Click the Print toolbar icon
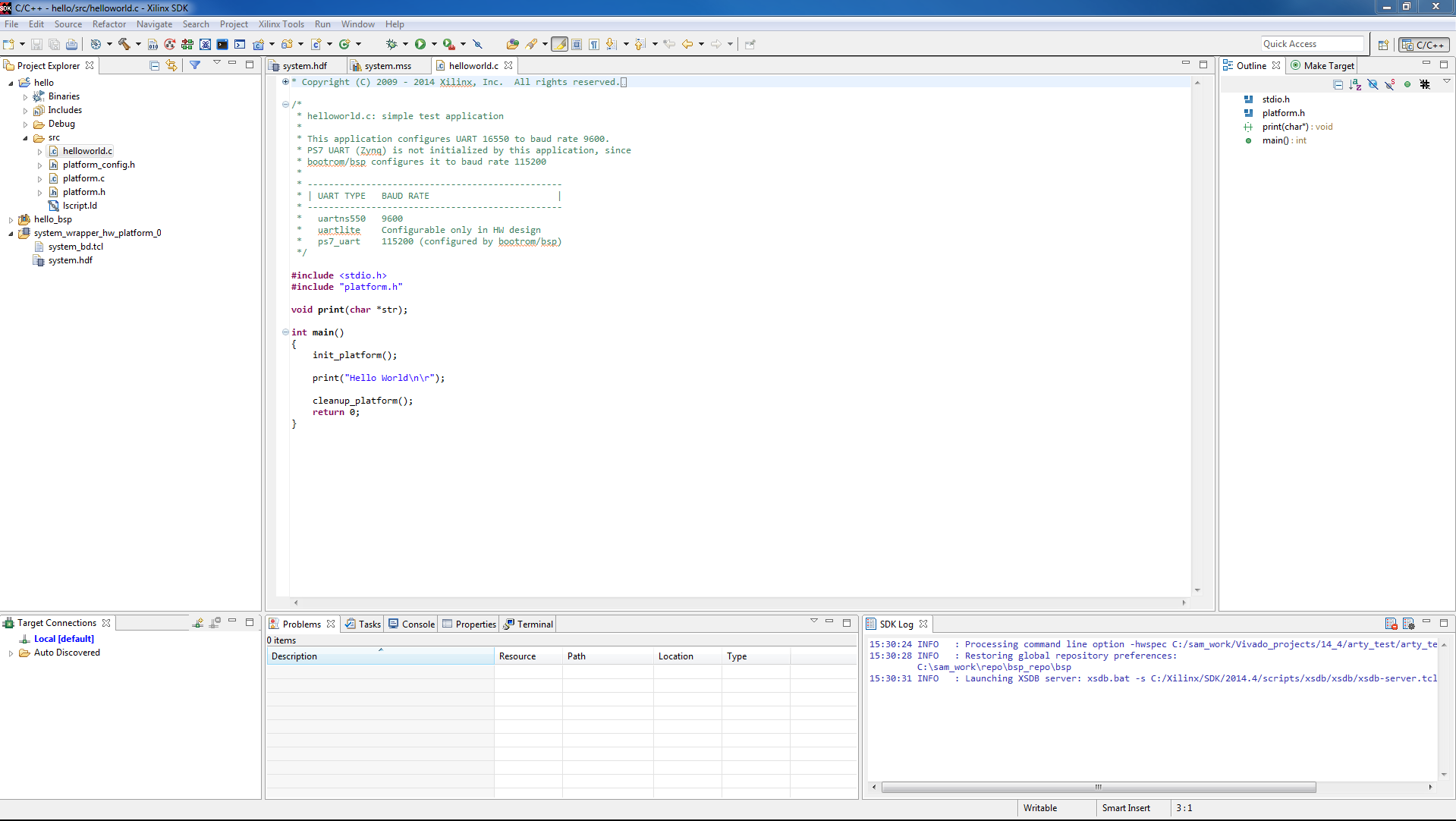Image resolution: width=1456 pixels, height=821 pixels. pos(71,44)
